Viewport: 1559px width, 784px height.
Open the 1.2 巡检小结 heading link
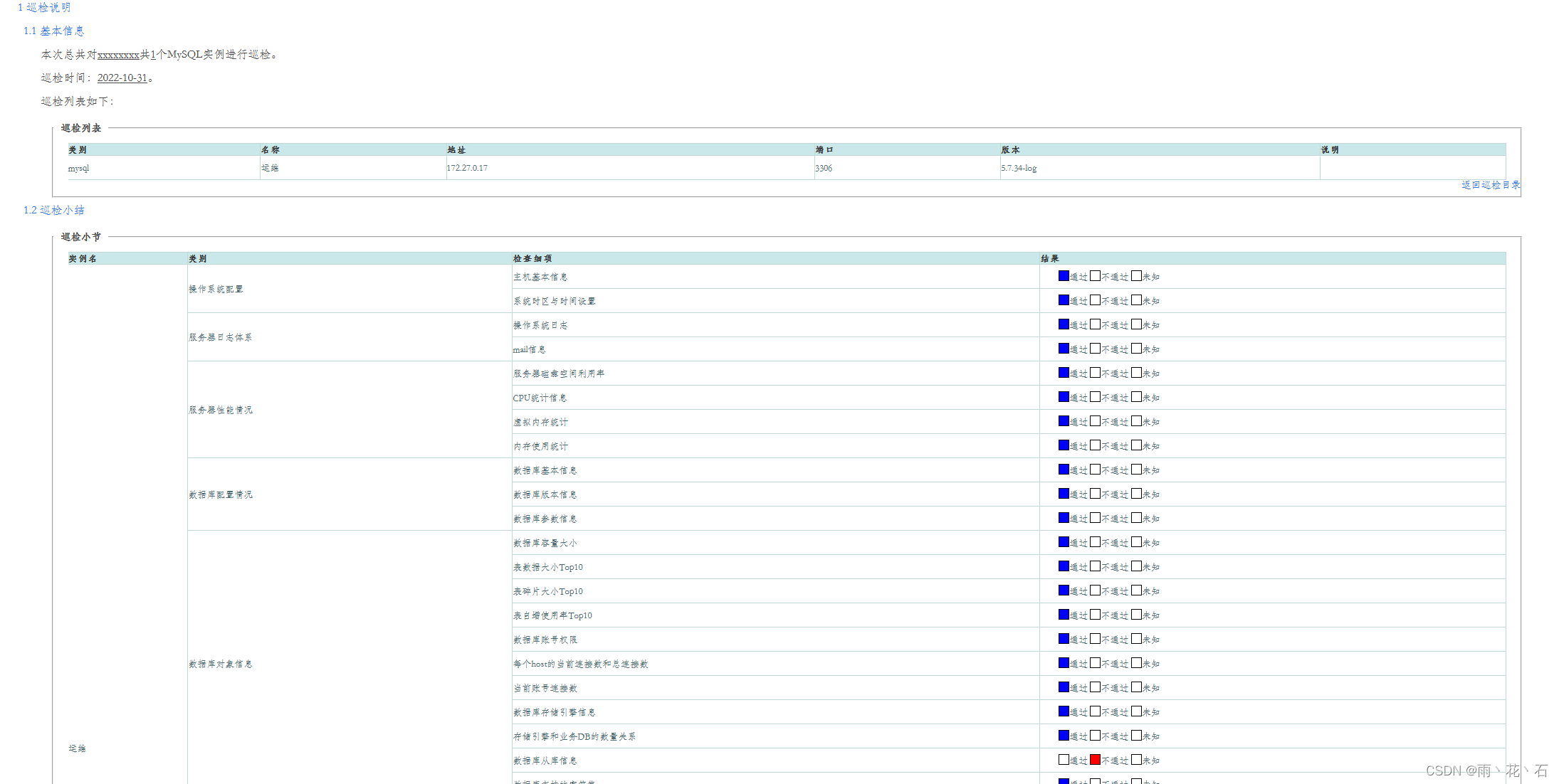coord(54,211)
